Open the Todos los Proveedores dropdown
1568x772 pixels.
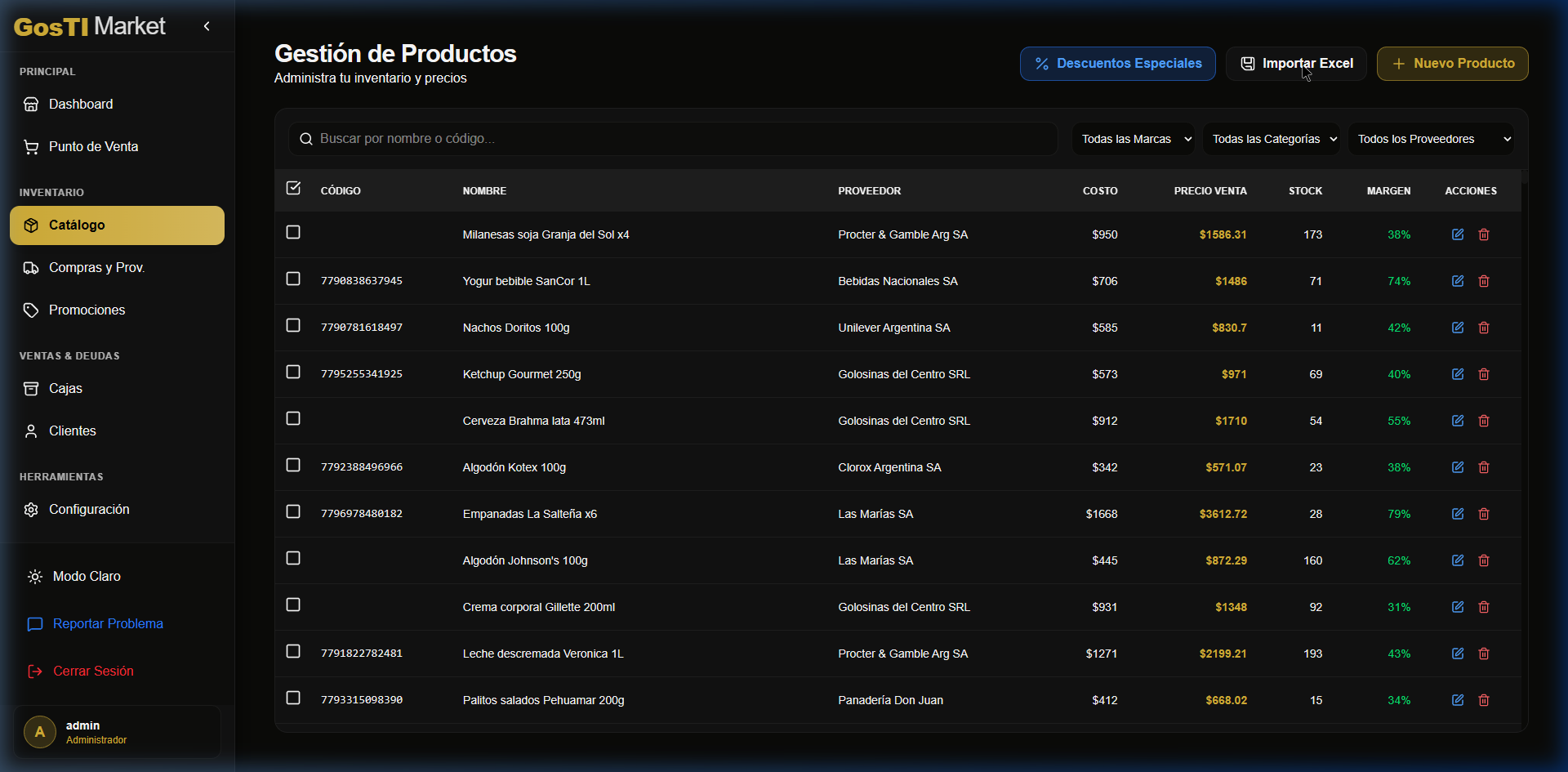pyautogui.click(x=1431, y=139)
